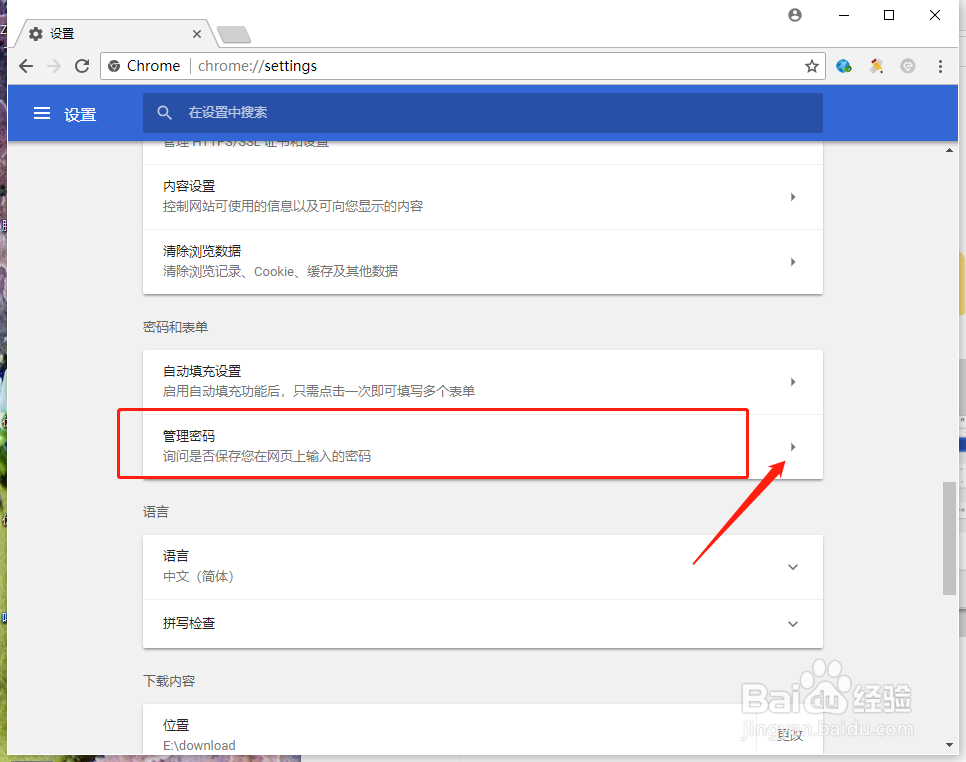
Task: Click the Evernote Web Clipper extension icon
Action: coord(908,66)
